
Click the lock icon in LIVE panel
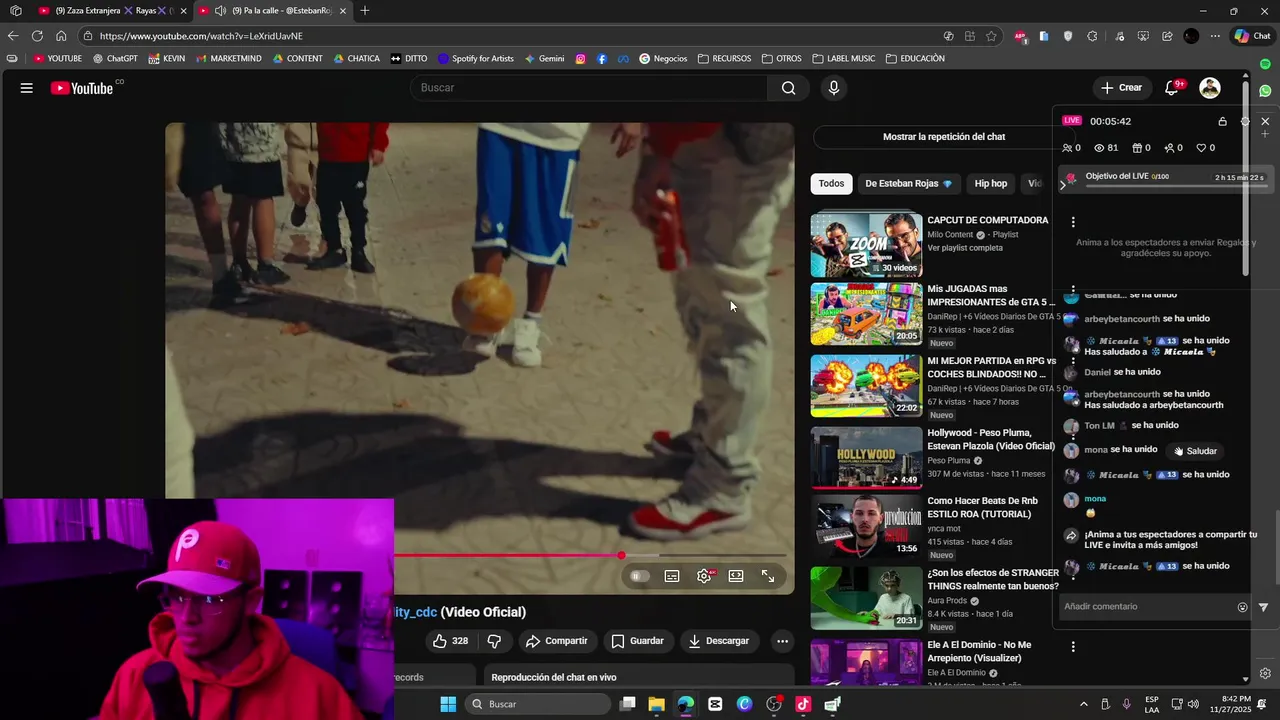click(1222, 121)
